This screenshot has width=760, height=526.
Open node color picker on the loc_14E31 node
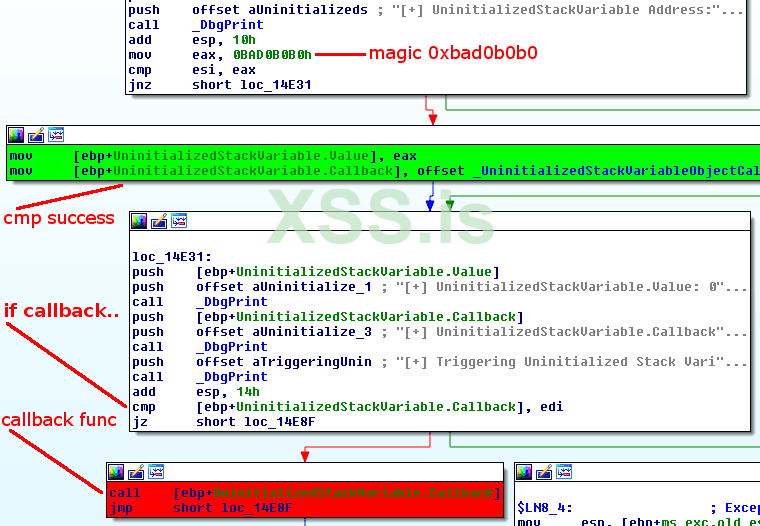coord(139,221)
